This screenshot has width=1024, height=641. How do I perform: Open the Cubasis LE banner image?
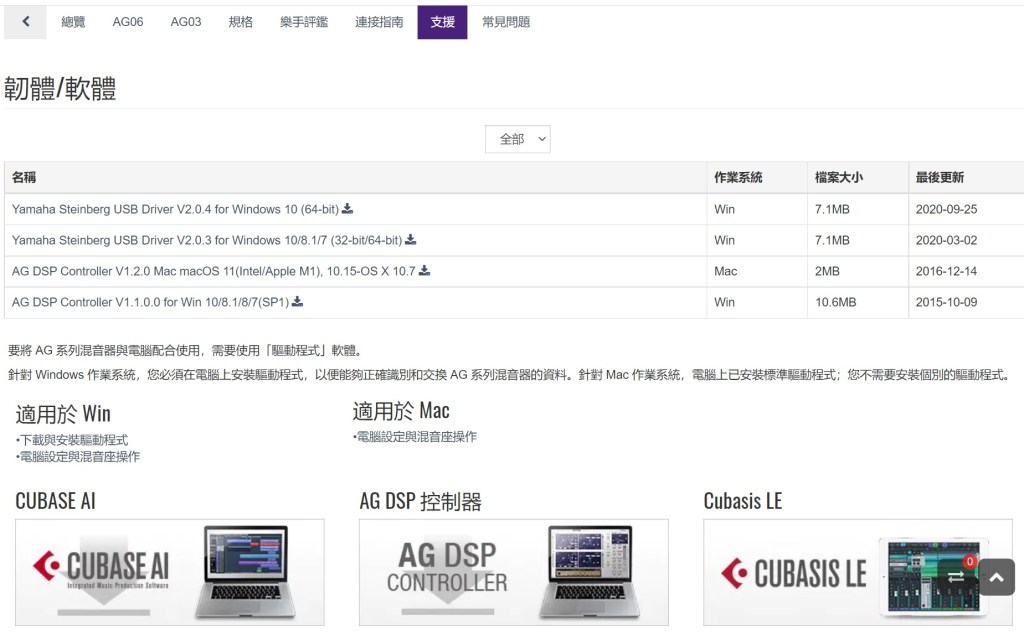click(x=857, y=572)
